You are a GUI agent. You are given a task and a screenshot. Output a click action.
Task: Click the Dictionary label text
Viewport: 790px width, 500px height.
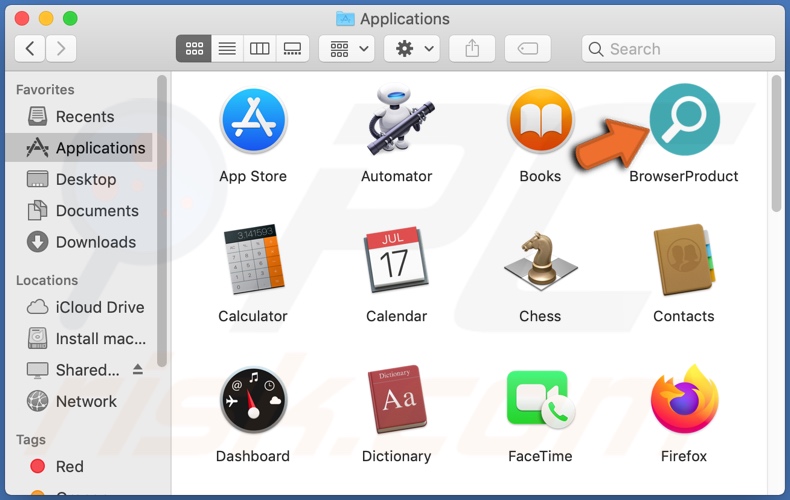(x=397, y=456)
